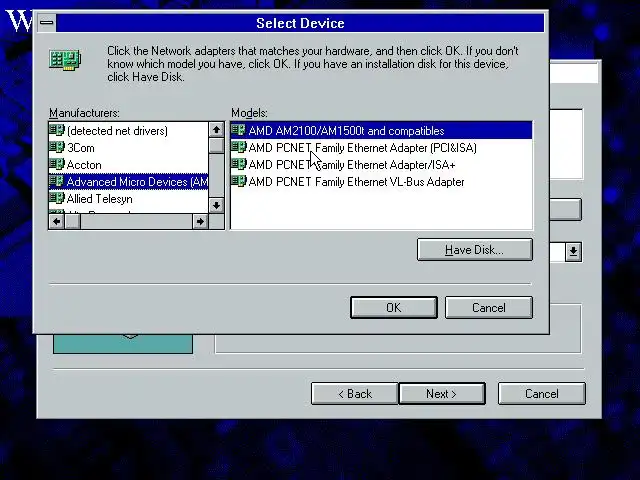Click the icon next to (detected net drivers)
640x480 pixels.
tap(57, 130)
